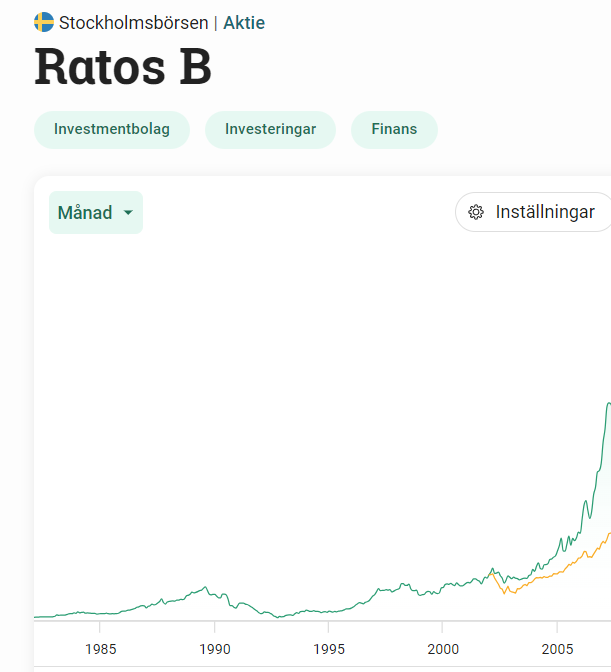Viewport: 611px width, 672px height.
Task: Click the Stockholmsbörsen exchange label
Action: pos(133,22)
